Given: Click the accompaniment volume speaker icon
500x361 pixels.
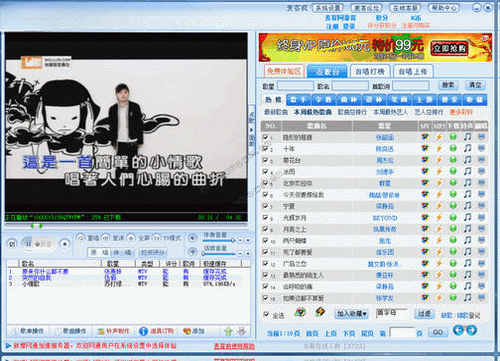Looking at the screenshot, I should point(193,238).
